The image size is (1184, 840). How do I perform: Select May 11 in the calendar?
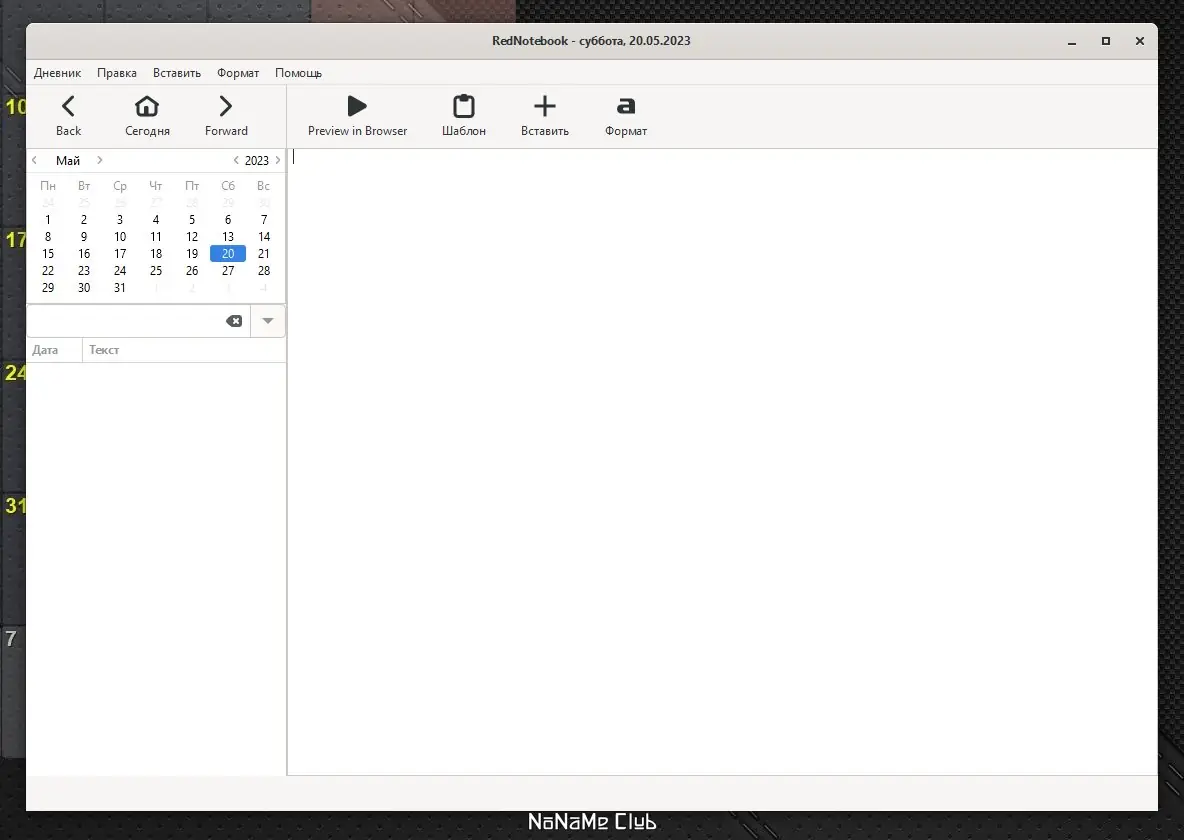pyautogui.click(x=156, y=237)
